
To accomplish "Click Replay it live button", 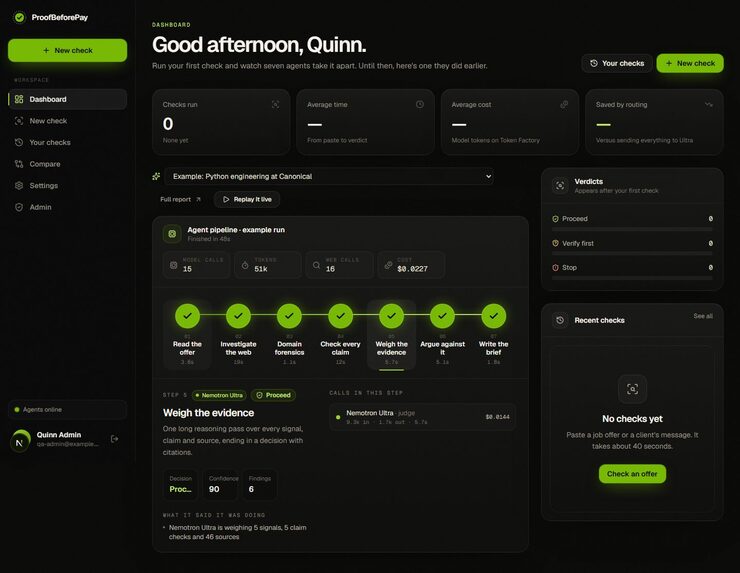I will pos(247,199).
